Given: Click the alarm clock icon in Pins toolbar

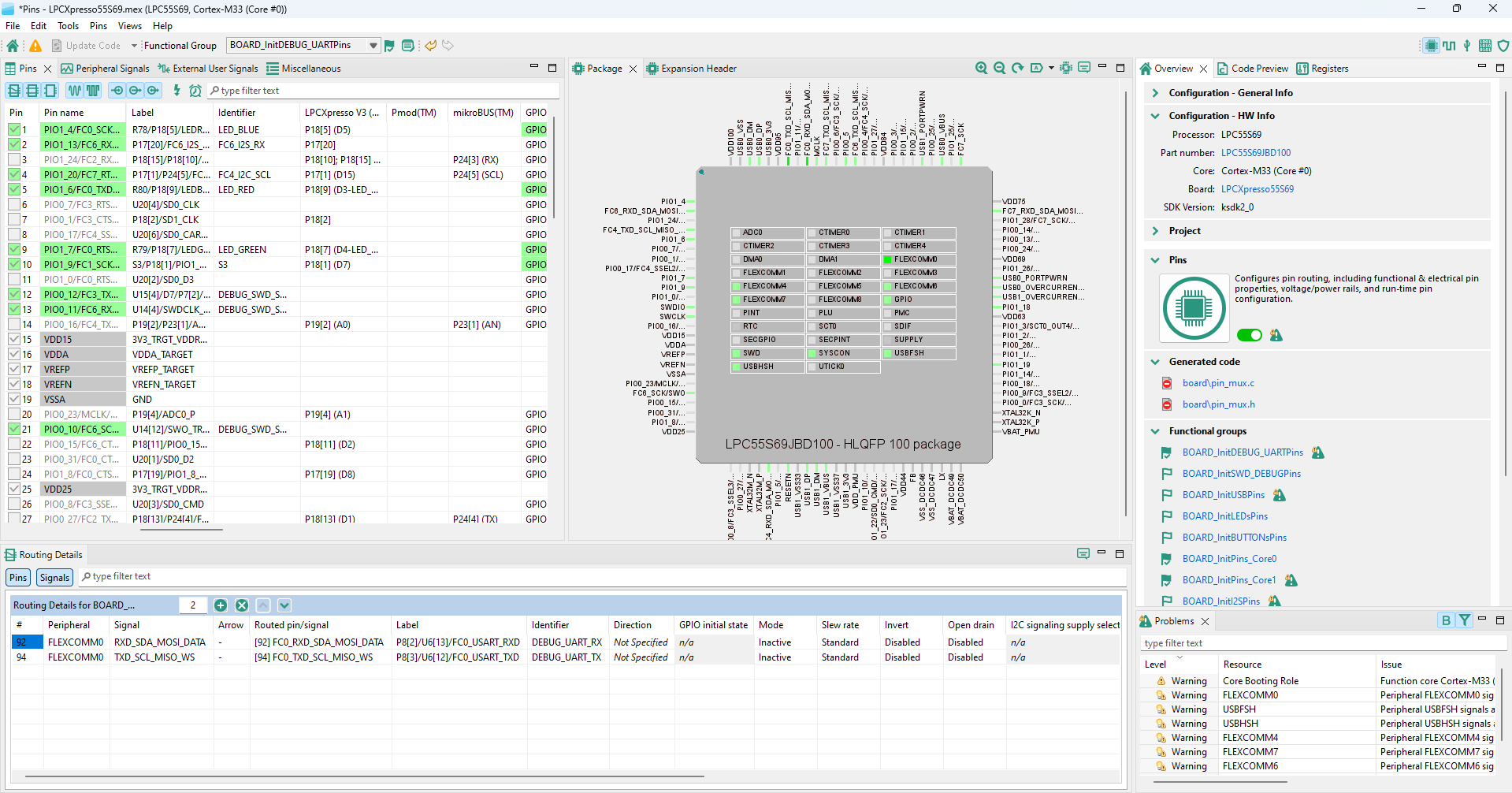Looking at the screenshot, I should pos(195,91).
